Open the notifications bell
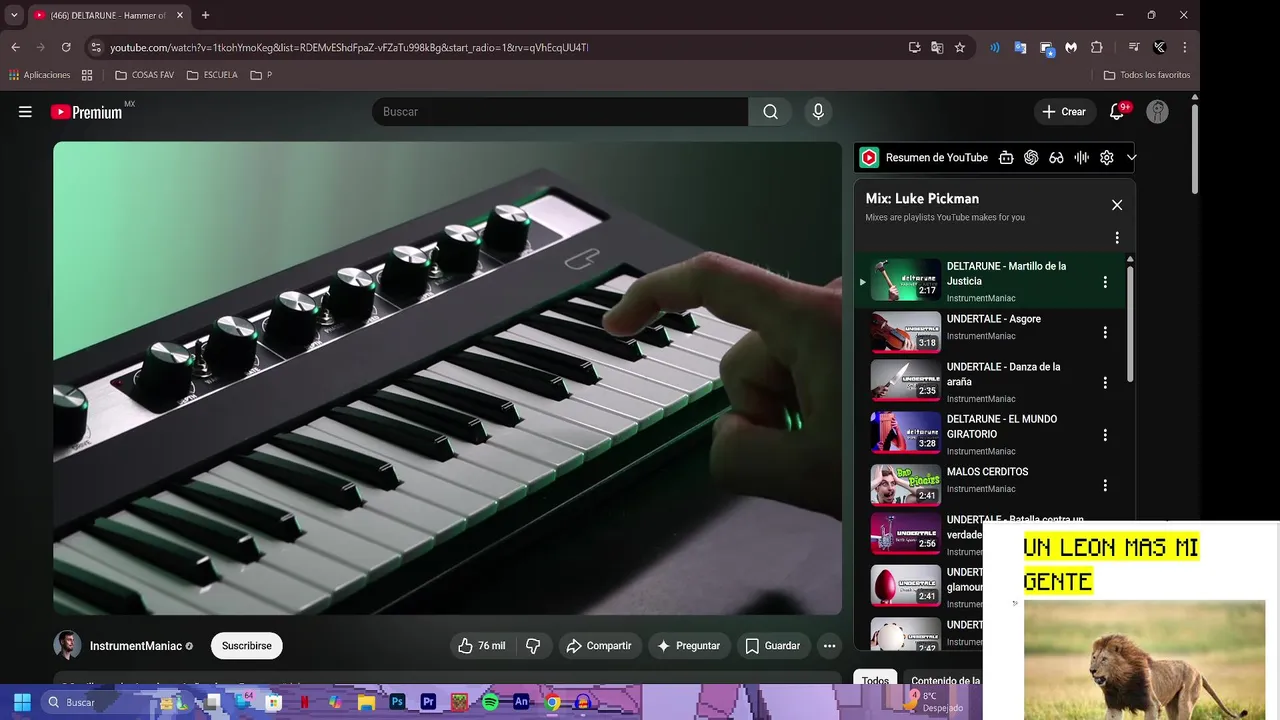This screenshot has height=720, width=1280. click(x=1117, y=112)
